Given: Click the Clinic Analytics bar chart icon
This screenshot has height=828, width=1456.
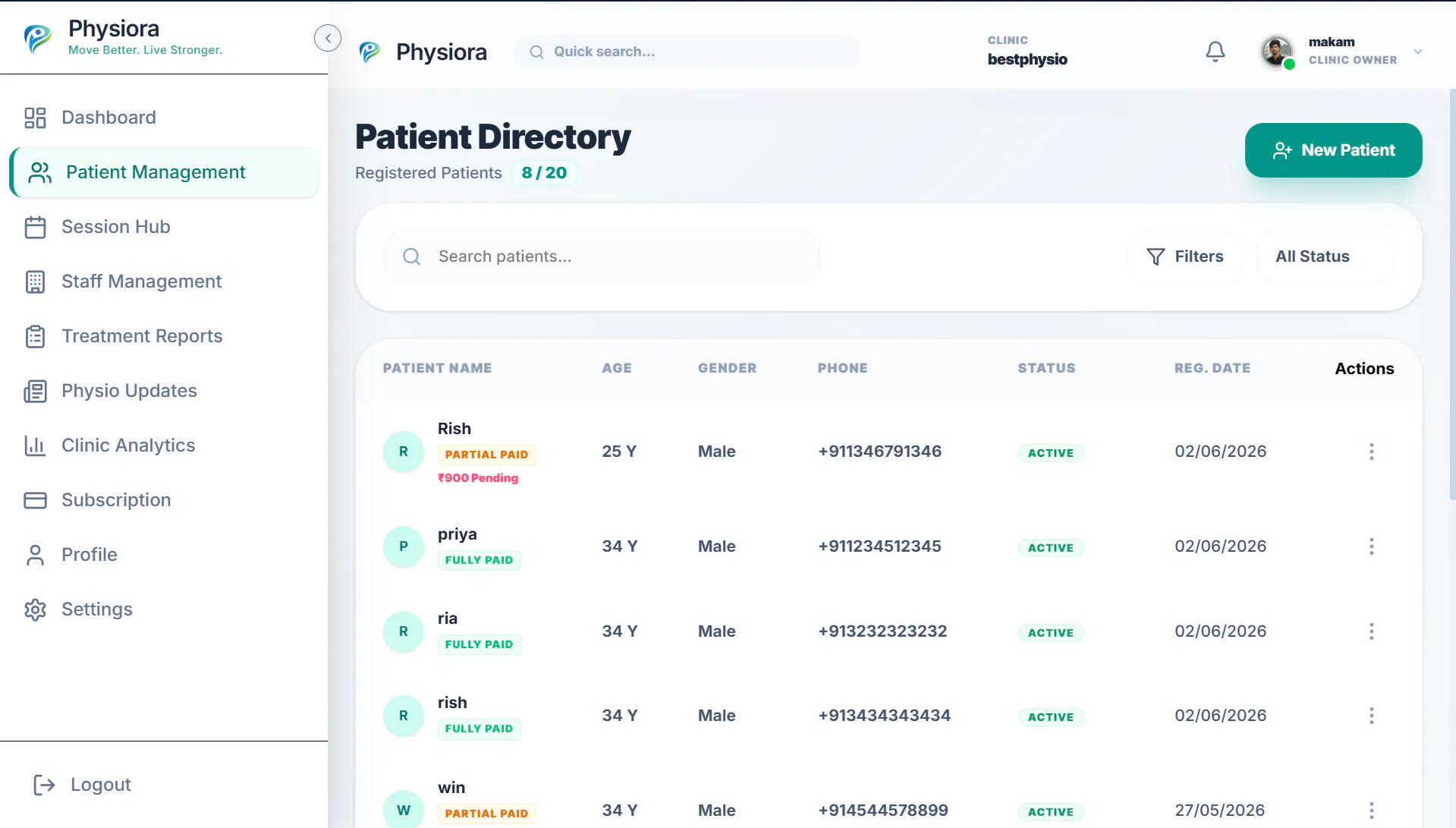Looking at the screenshot, I should click(x=35, y=445).
